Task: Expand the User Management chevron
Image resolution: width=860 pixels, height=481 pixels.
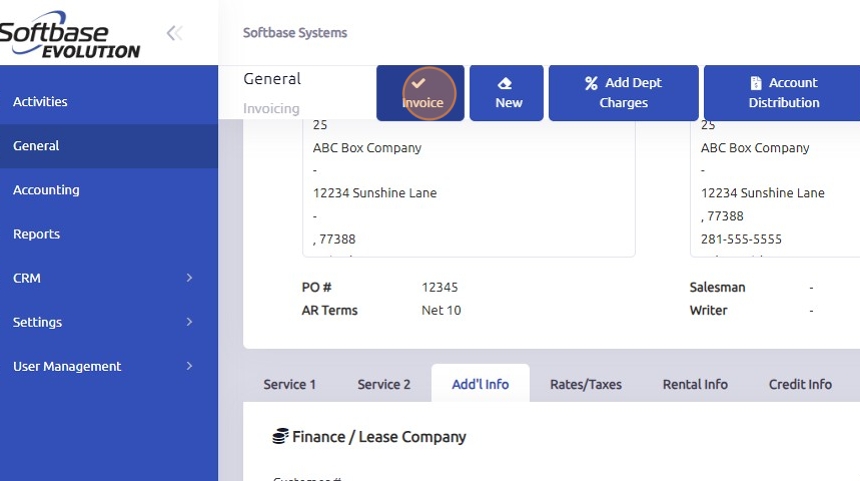Action: pos(189,366)
